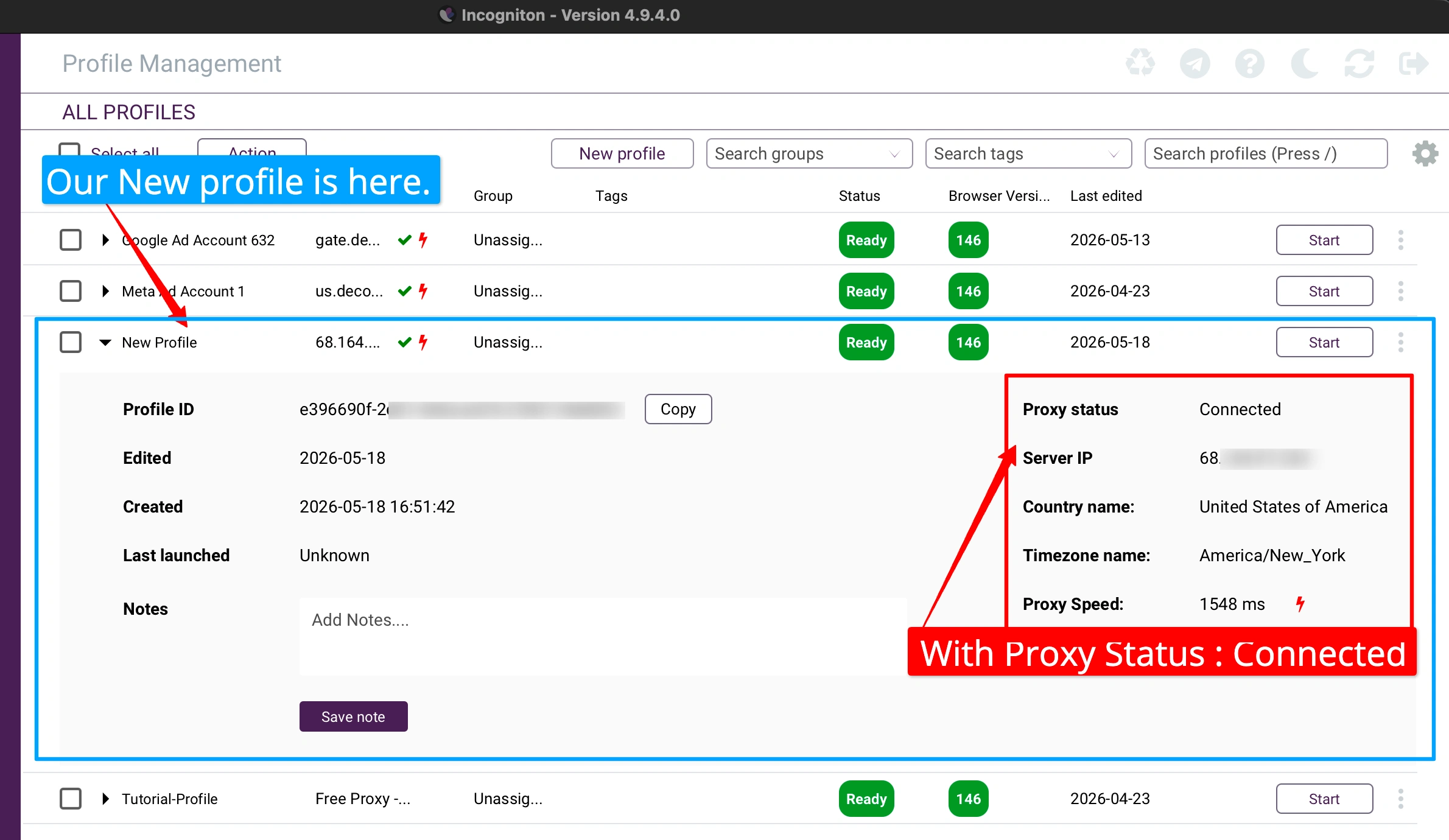Sort by the Status column header
Image resolution: width=1449 pixels, height=840 pixels.
pos(859,196)
